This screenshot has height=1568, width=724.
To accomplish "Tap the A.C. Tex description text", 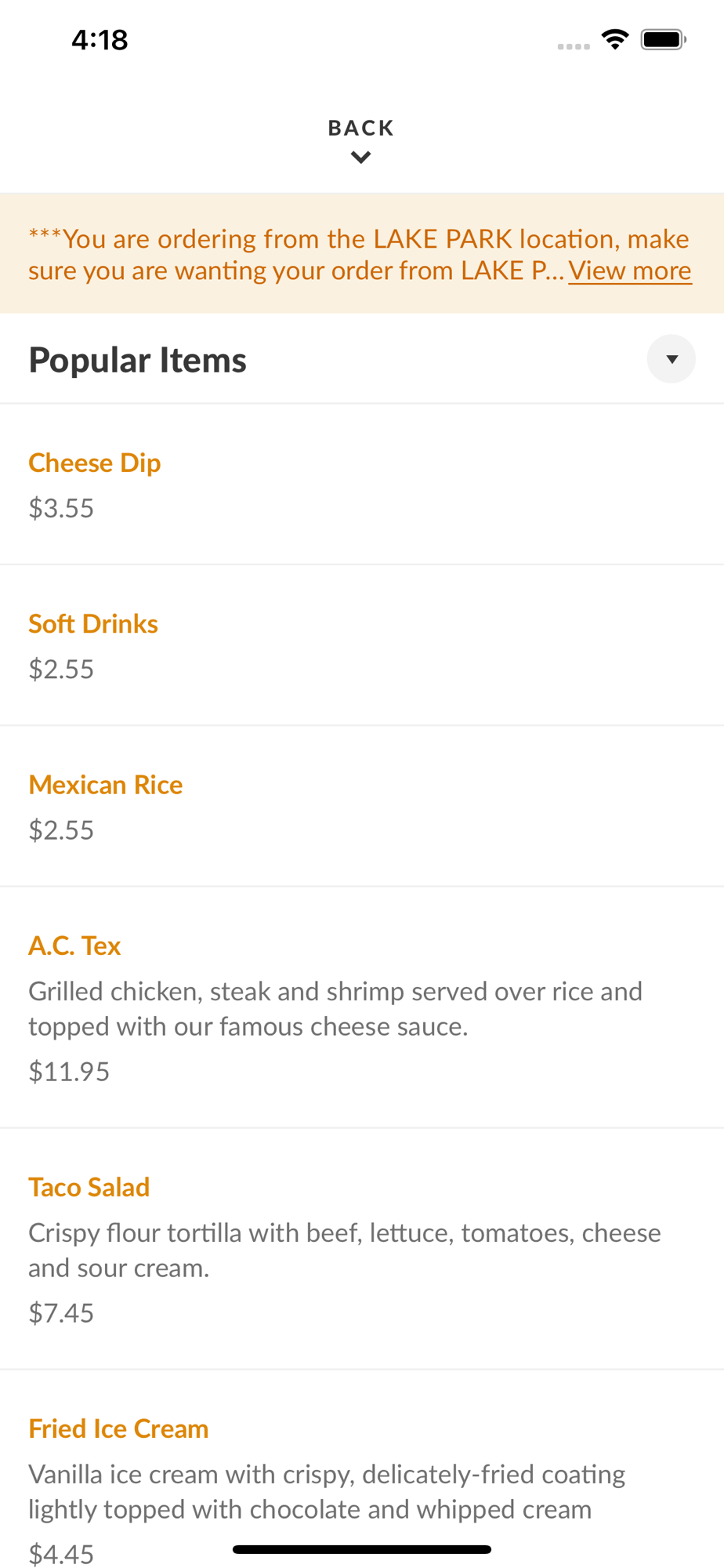I will click(x=335, y=1008).
